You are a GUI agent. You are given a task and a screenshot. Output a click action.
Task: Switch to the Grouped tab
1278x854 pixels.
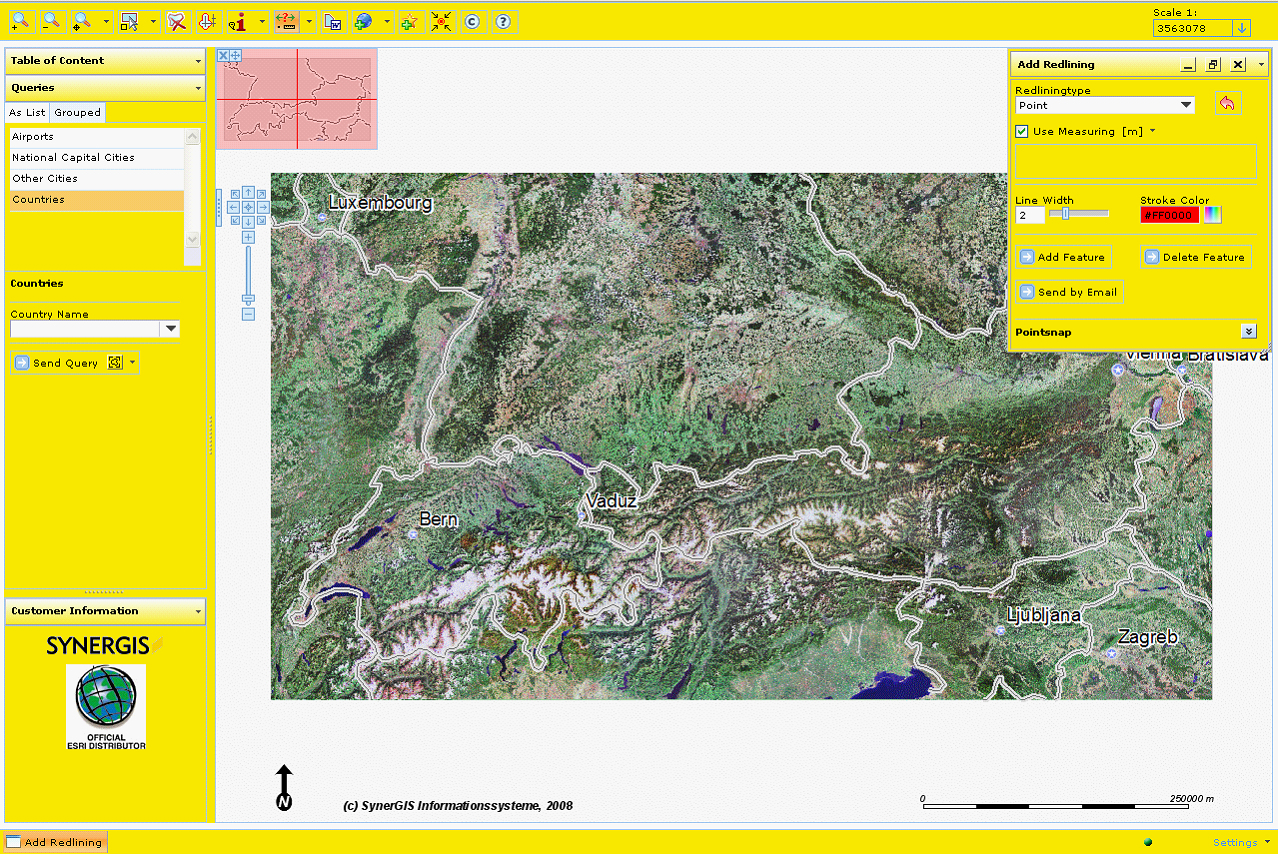pyautogui.click(x=77, y=112)
